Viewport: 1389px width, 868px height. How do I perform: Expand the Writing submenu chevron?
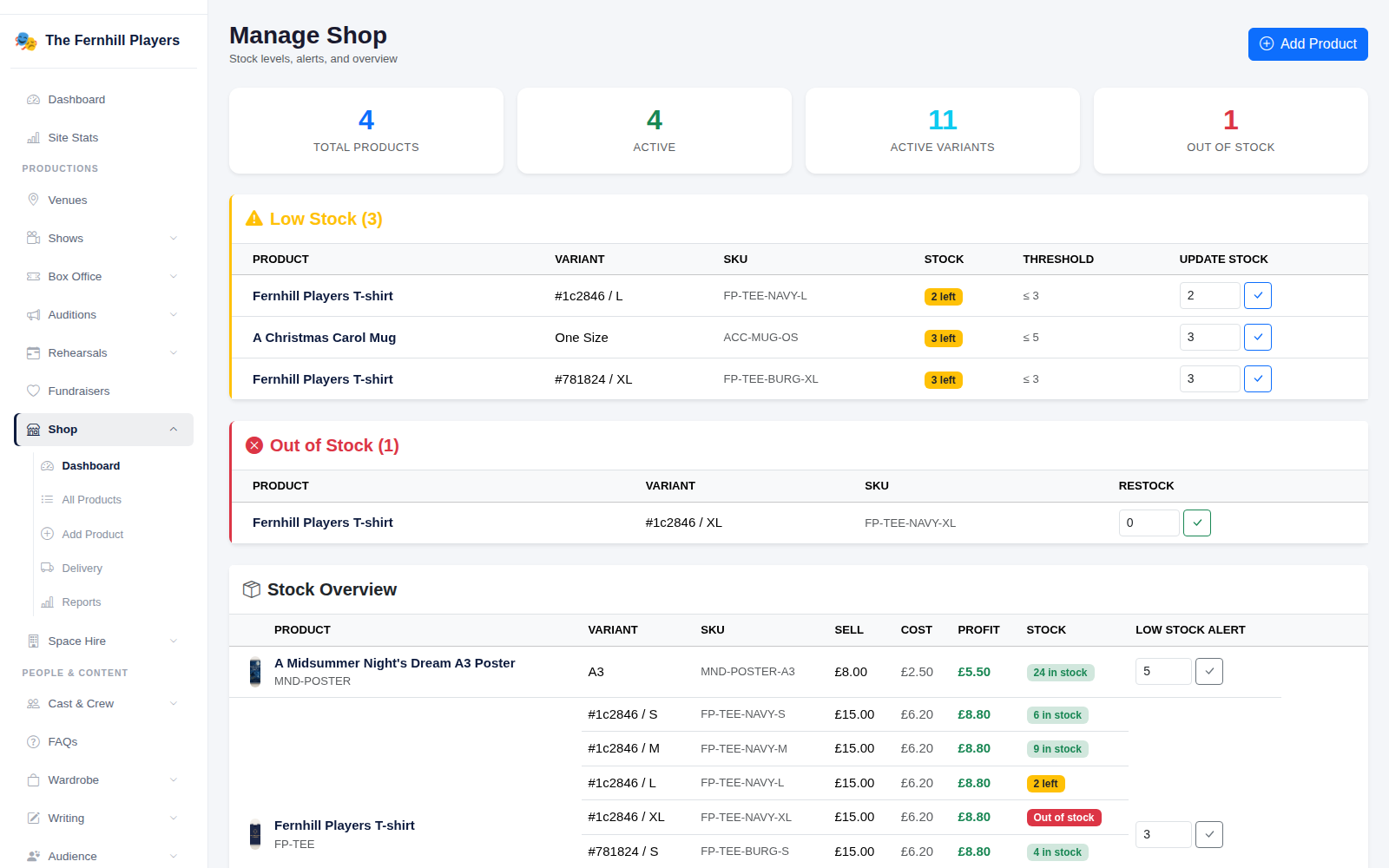coord(174,819)
